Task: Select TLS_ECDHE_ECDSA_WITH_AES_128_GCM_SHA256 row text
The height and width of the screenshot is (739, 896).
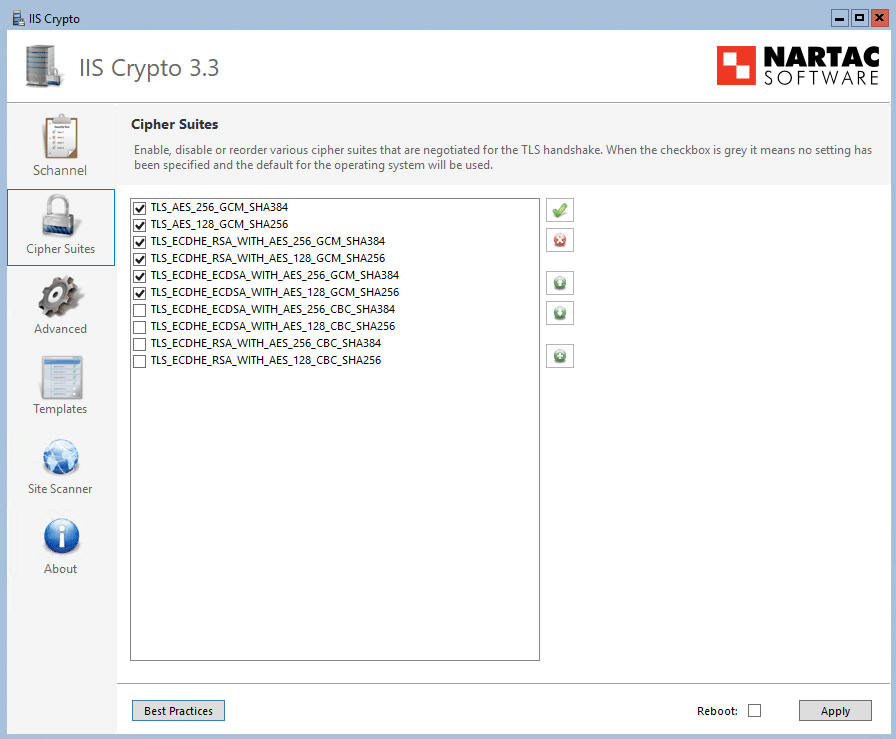Action: 275,292
